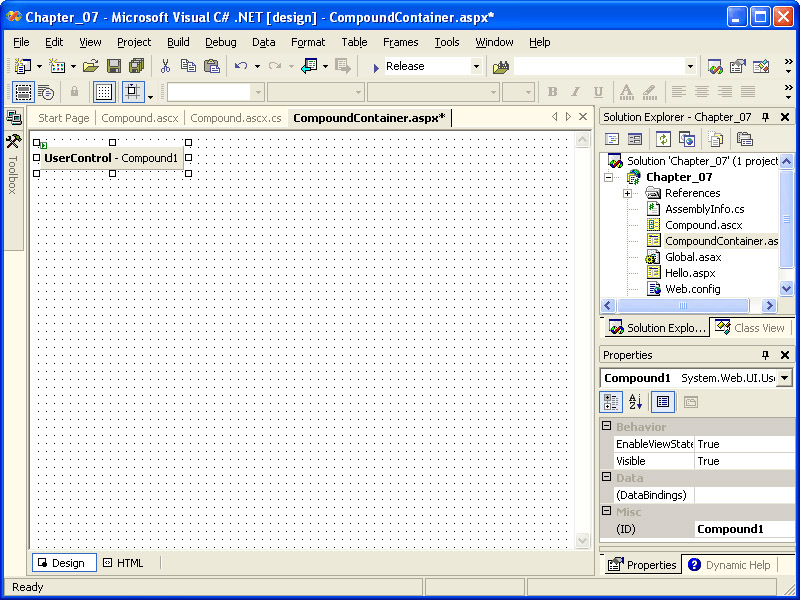Click the (ID) property value field

tap(744, 529)
